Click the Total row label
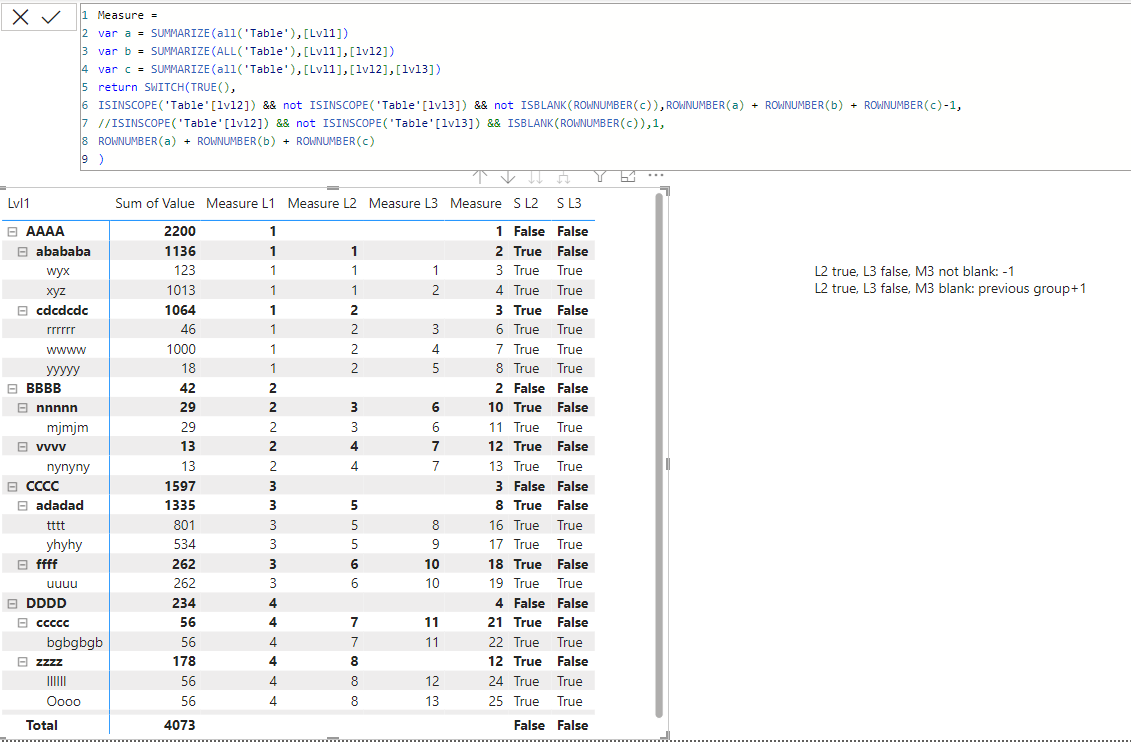 coord(42,726)
